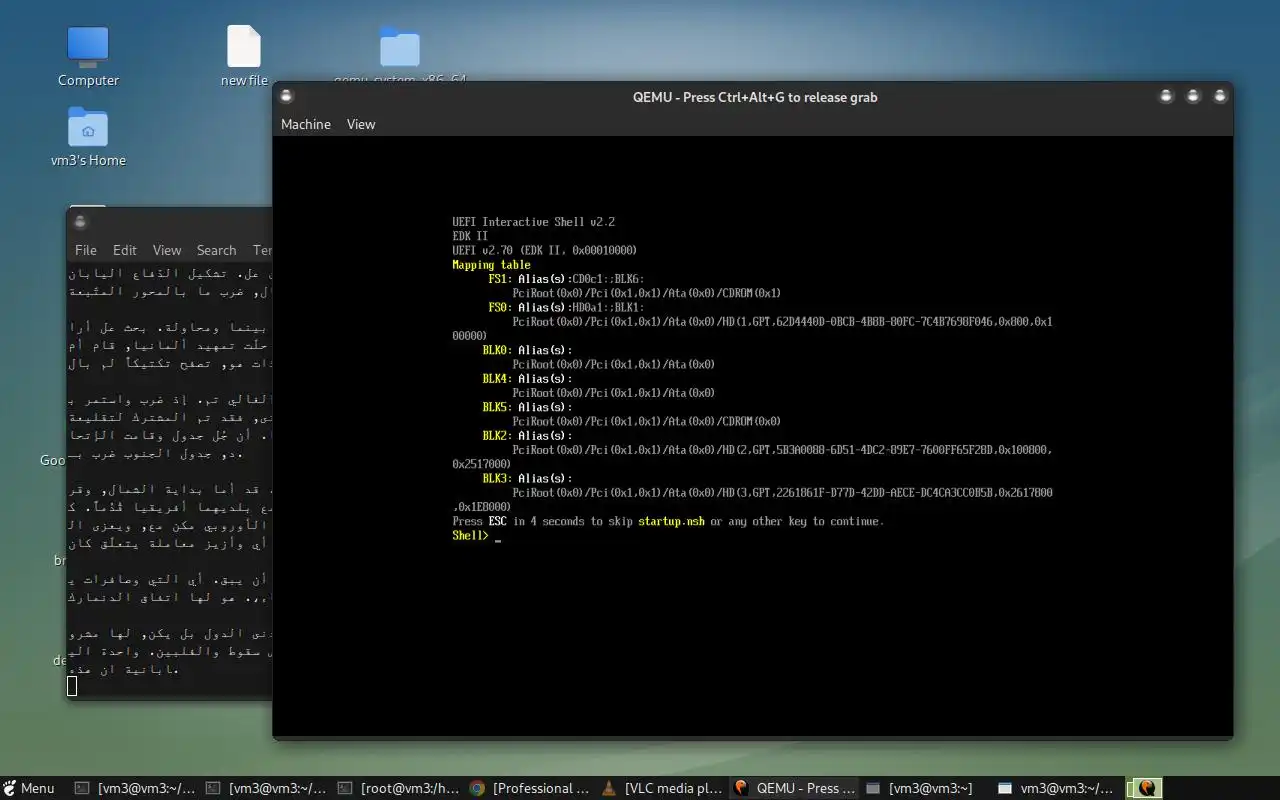Switch to the [root@vm3:/h... terminal in the taskbar
Image resolution: width=1280 pixels, height=800 pixels.
pos(398,788)
